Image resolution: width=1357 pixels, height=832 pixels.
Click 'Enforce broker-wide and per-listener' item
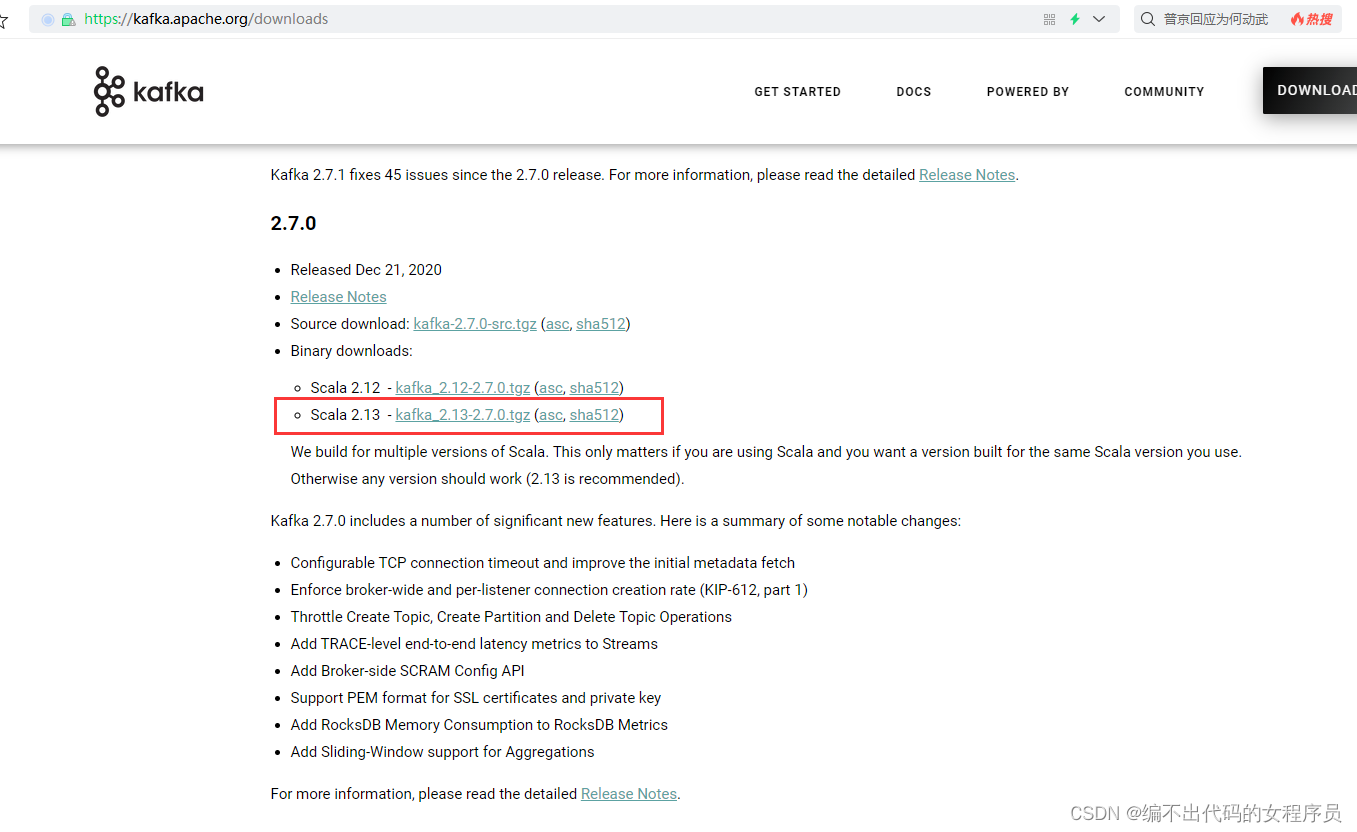(x=549, y=590)
